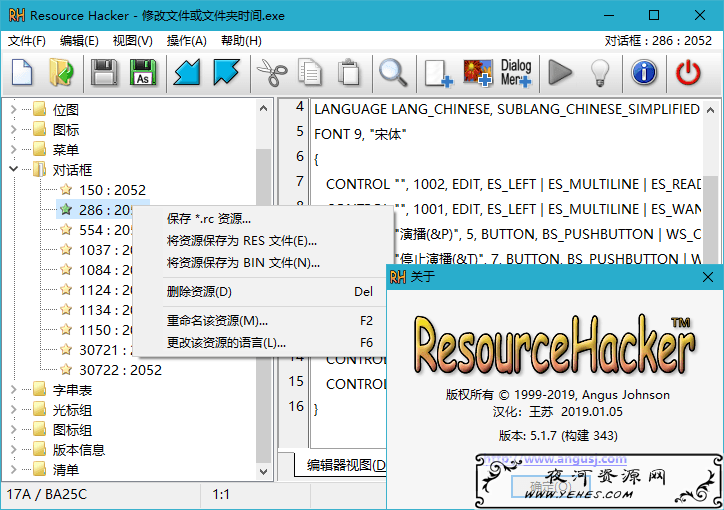Select tree item 1037 resource
Image resolution: width=724 pixels, height=510 pixels.
coord(105,250)
